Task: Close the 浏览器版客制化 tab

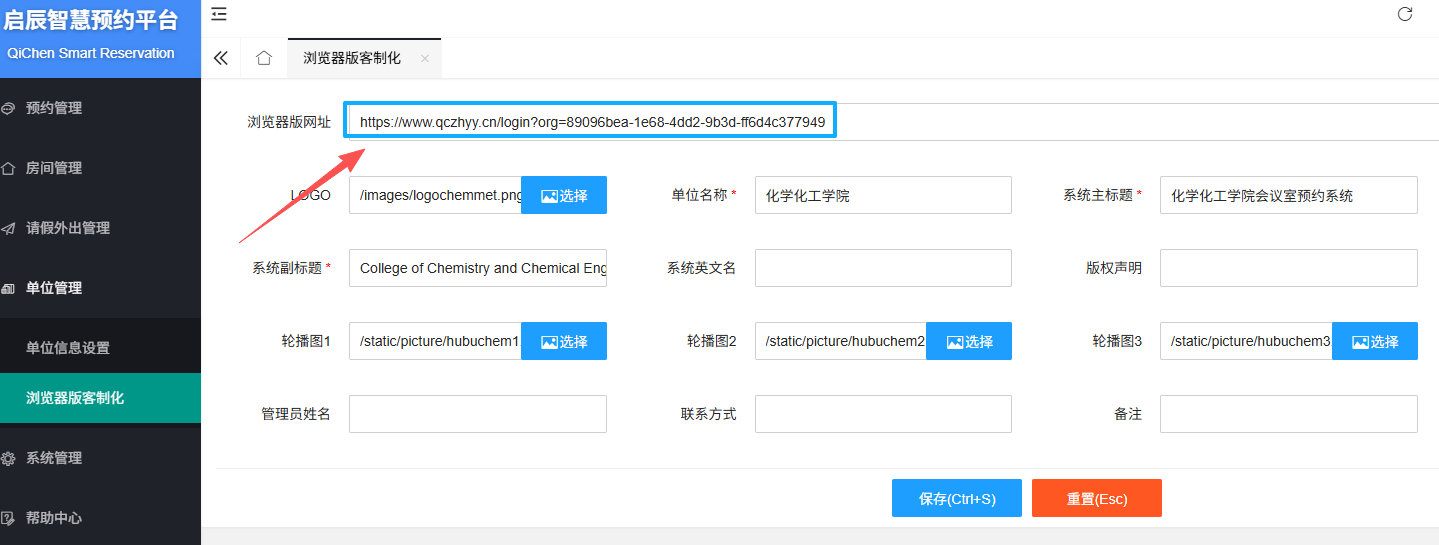Action: click(x=425, y=59)
